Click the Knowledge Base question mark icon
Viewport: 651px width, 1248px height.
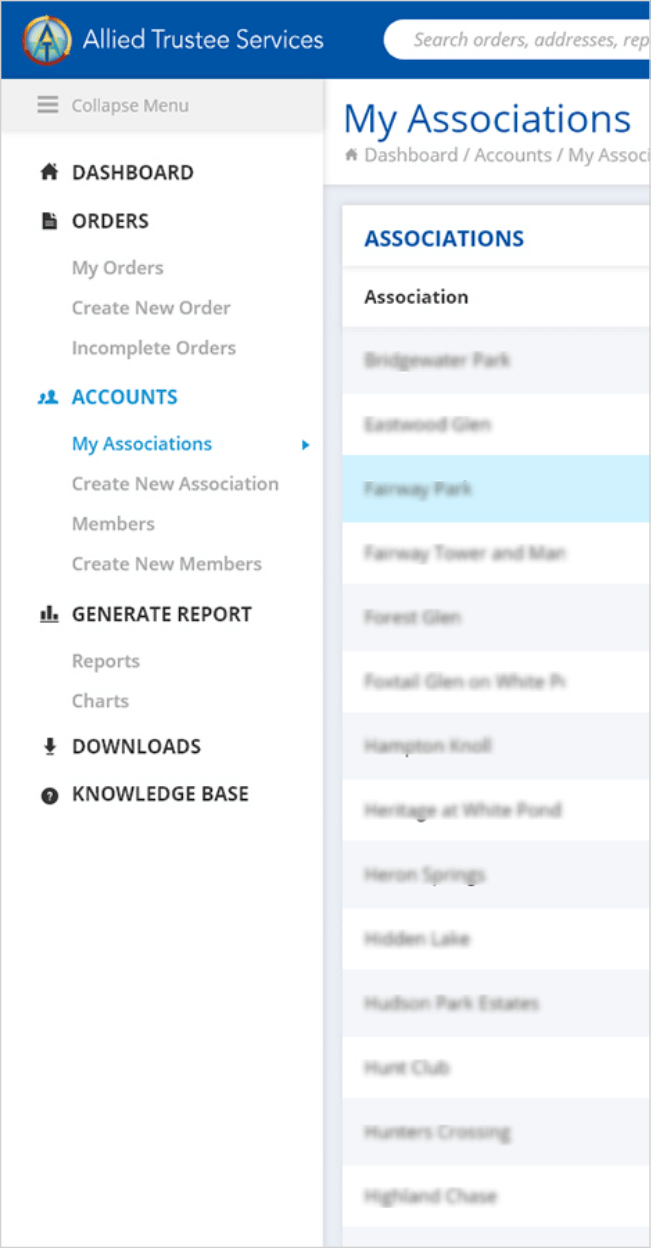[x=49, y=795]
